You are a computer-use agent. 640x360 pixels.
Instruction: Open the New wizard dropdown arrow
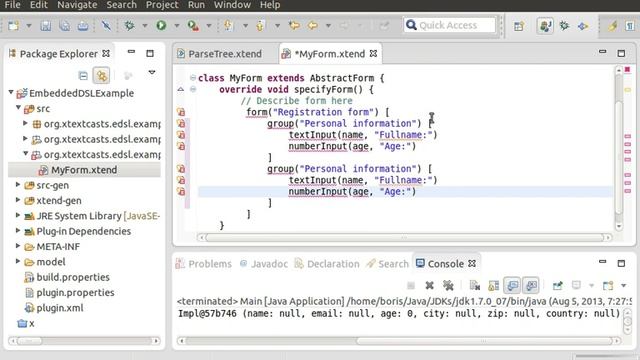point(29,26)
